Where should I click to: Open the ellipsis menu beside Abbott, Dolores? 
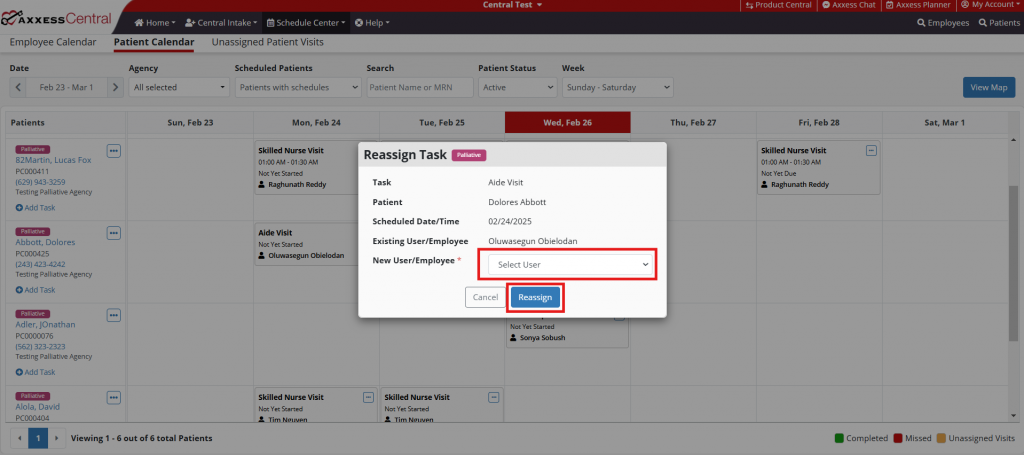tap(113, 233)
